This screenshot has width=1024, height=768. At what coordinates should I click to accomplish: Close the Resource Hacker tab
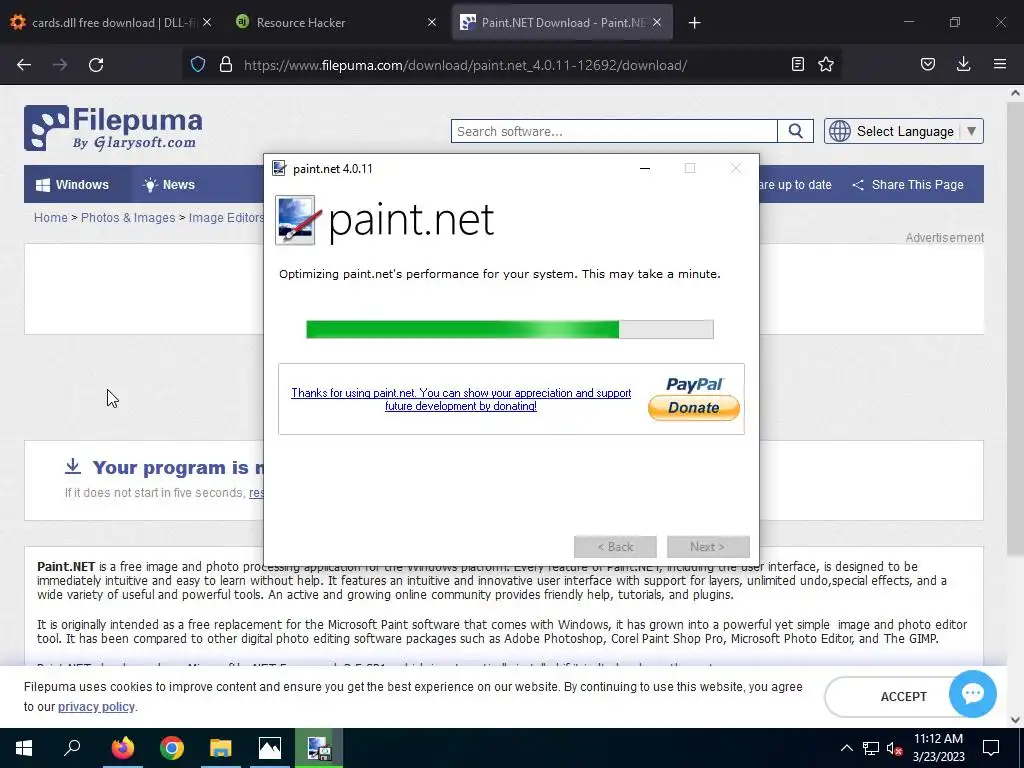(432, 22)
